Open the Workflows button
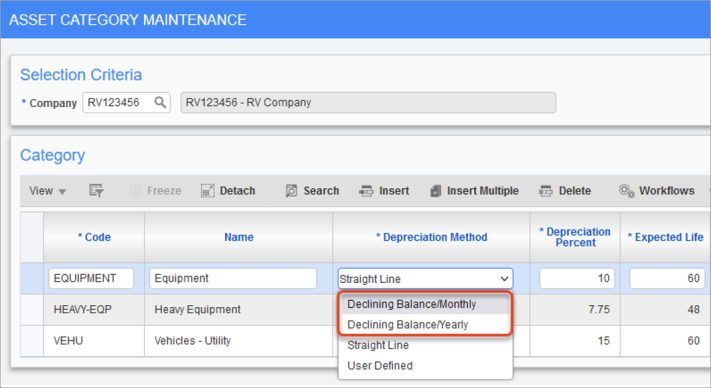This screenshot has width=711, height=388. click(x=657, y=191)
